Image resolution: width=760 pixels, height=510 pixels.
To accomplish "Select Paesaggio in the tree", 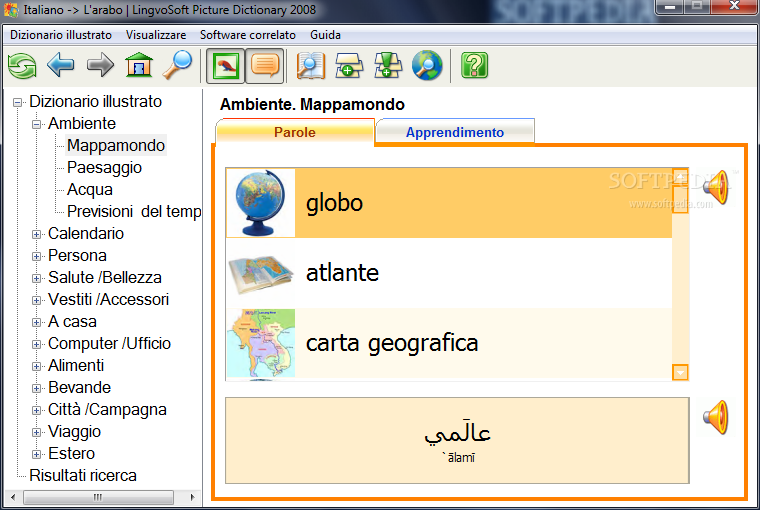I will [104, 167].
